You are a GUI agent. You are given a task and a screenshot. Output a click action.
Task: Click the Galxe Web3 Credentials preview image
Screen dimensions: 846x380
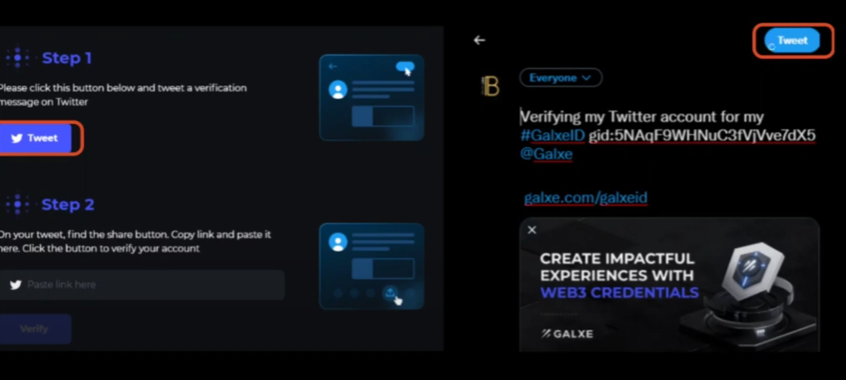click(669, 284)
